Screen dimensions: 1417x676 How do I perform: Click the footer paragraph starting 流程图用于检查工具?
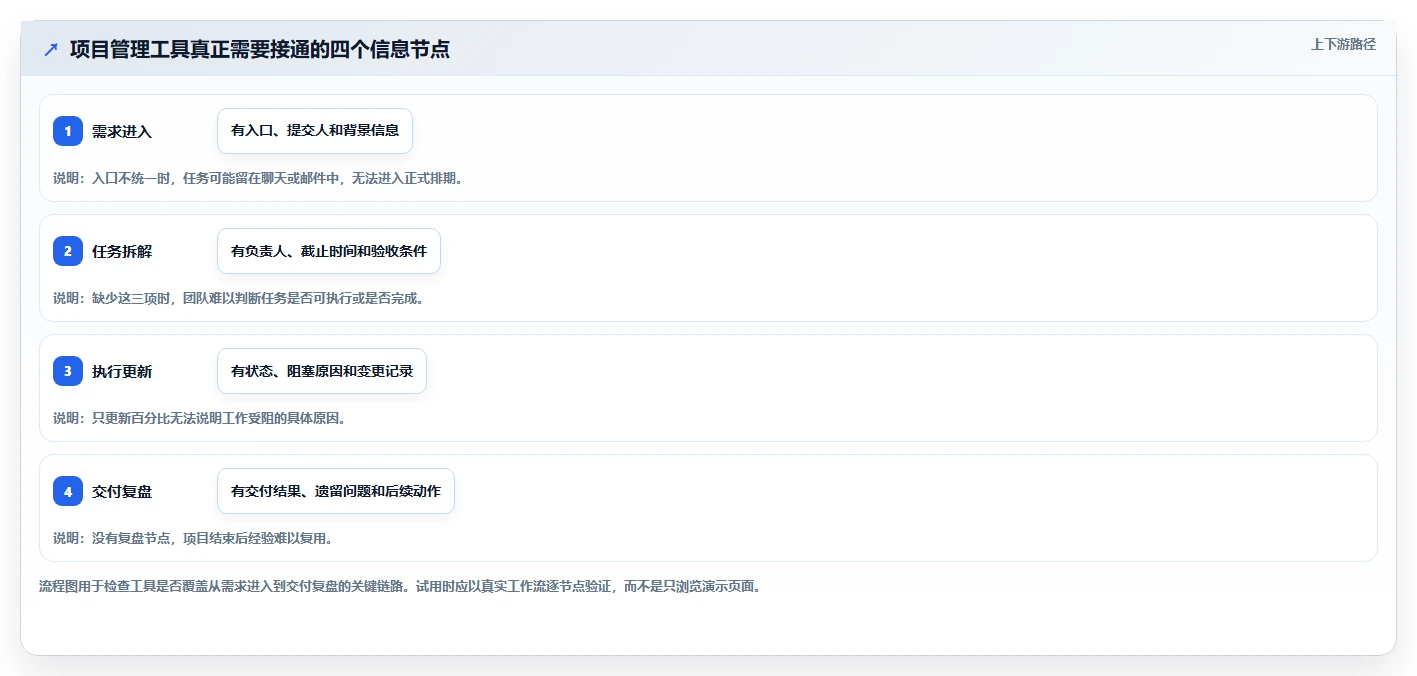(x=400, y=586)
